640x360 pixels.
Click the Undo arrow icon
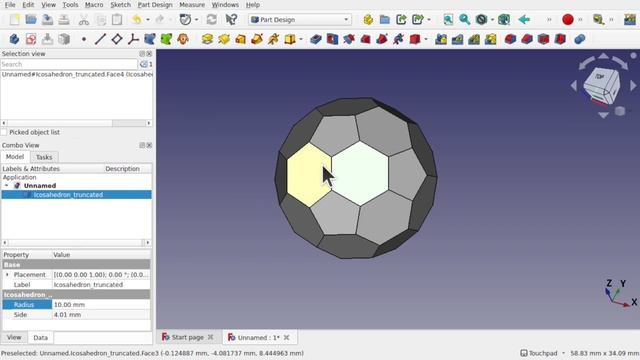point(137,20)
